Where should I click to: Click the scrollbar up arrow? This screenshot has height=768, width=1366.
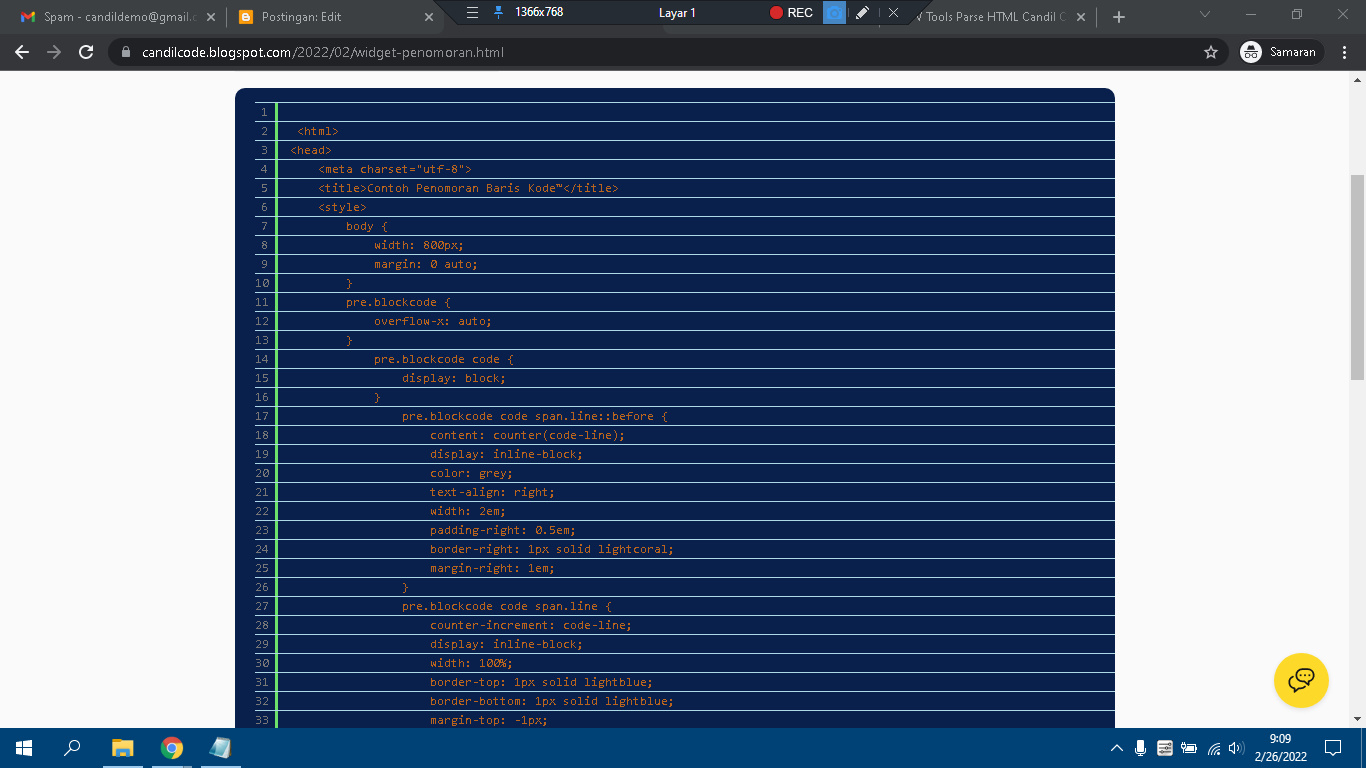point(1357,78)
